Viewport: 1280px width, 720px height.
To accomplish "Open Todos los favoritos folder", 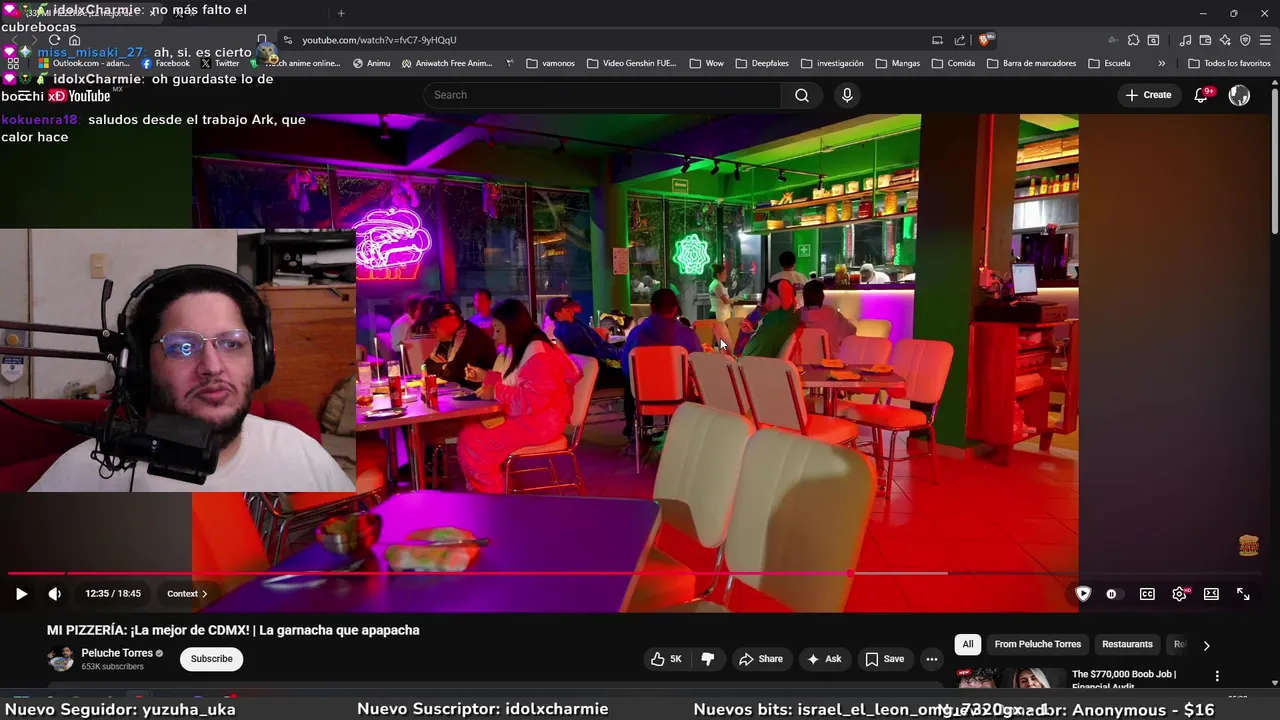I will point(1229,63).
